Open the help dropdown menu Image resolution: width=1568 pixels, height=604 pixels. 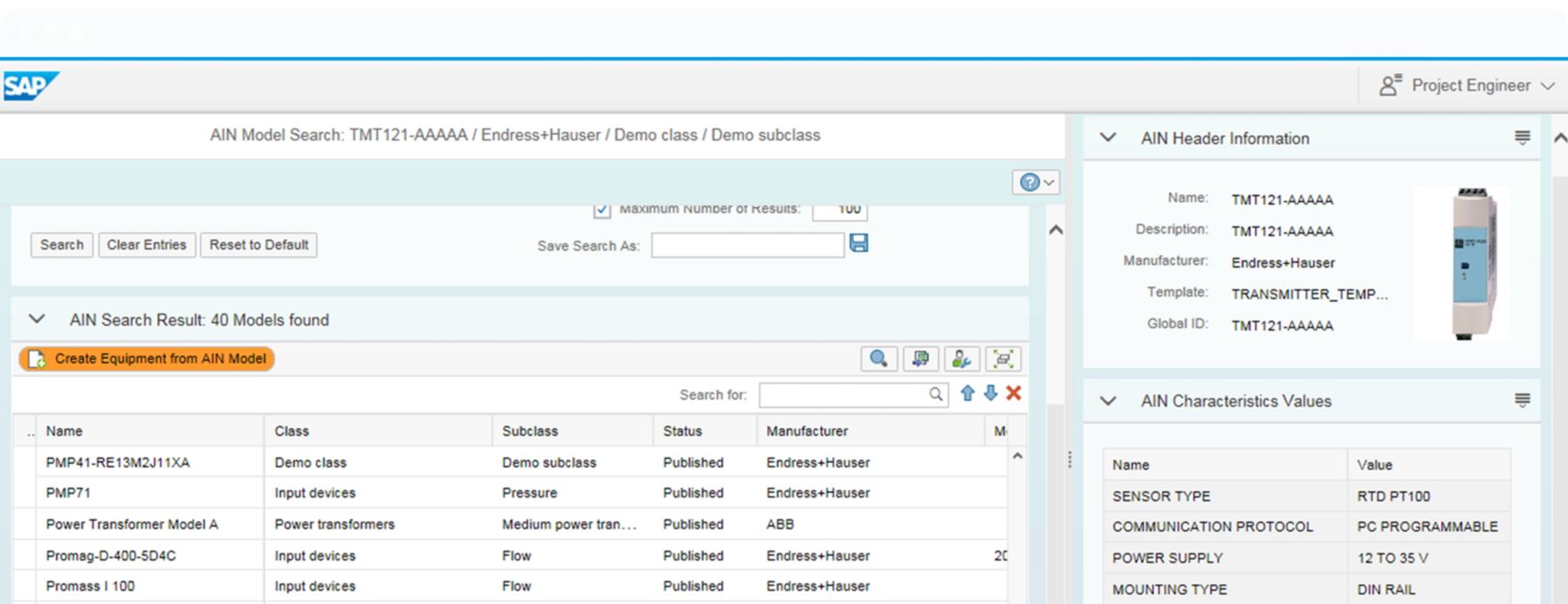pyautogui.click(x=1036, y=182)
